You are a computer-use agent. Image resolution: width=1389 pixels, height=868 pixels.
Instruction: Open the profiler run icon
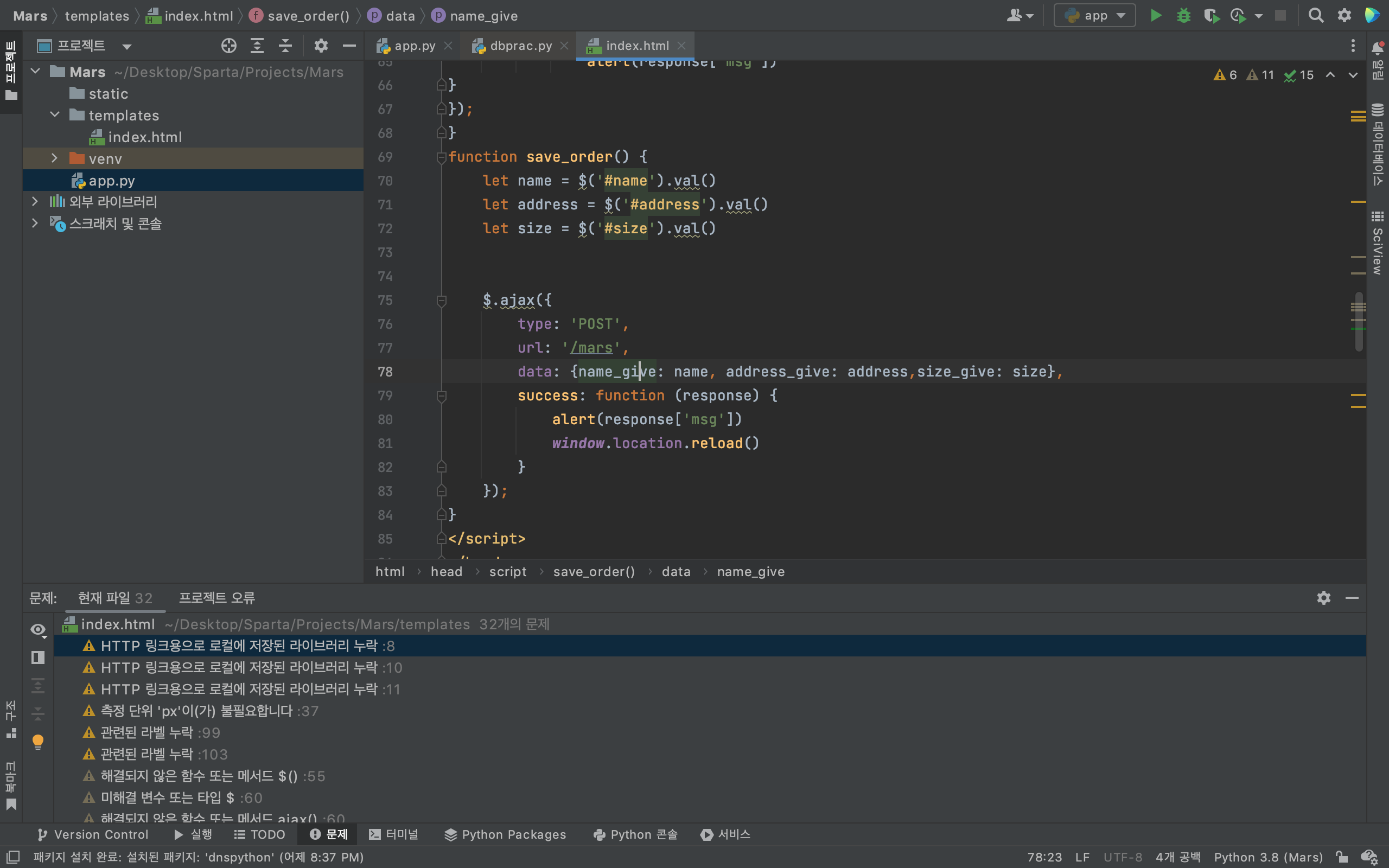coord(1239,16)
